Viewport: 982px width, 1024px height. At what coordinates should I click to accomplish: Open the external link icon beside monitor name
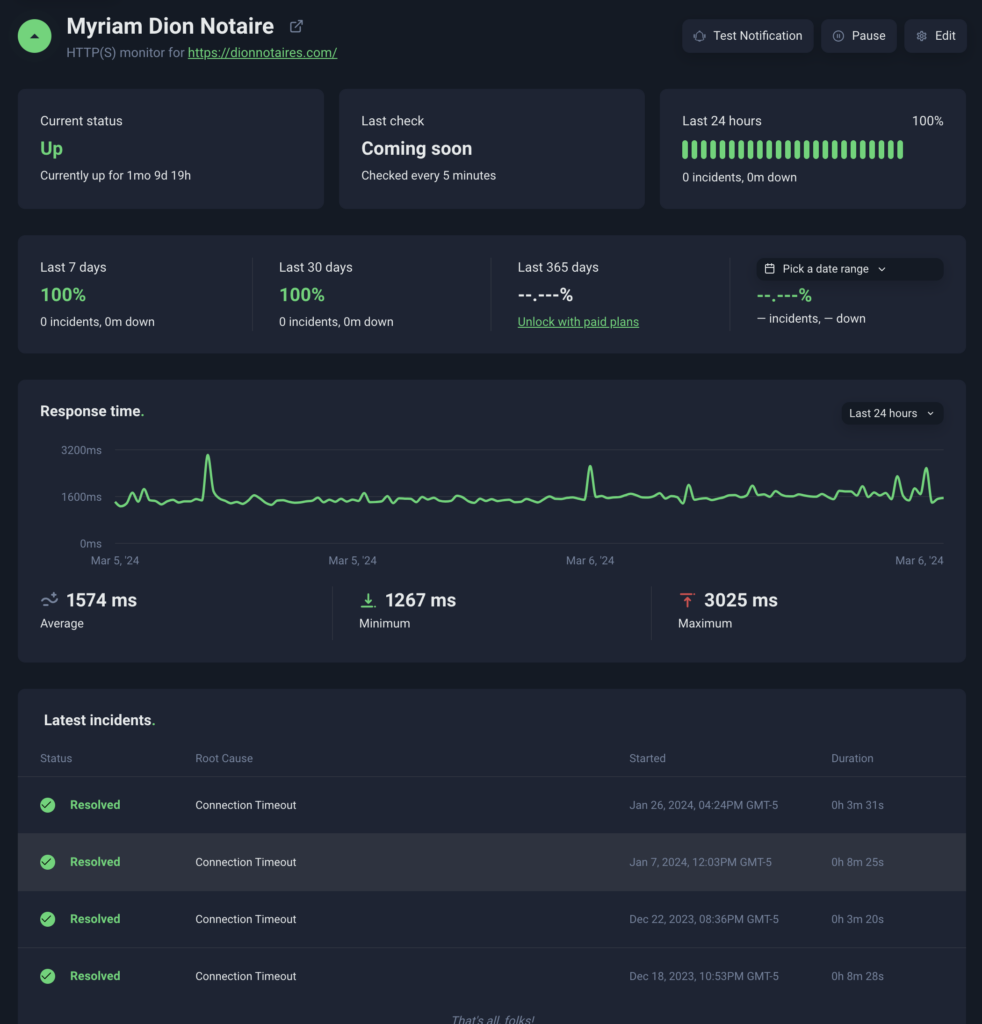[296, 26]
